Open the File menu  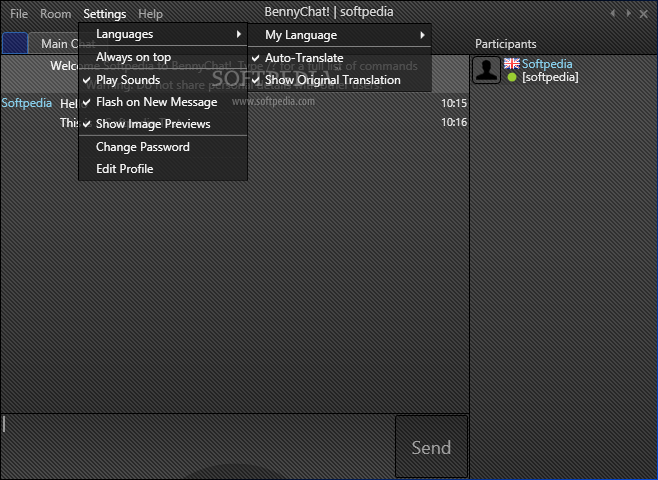tap(19, 14)
